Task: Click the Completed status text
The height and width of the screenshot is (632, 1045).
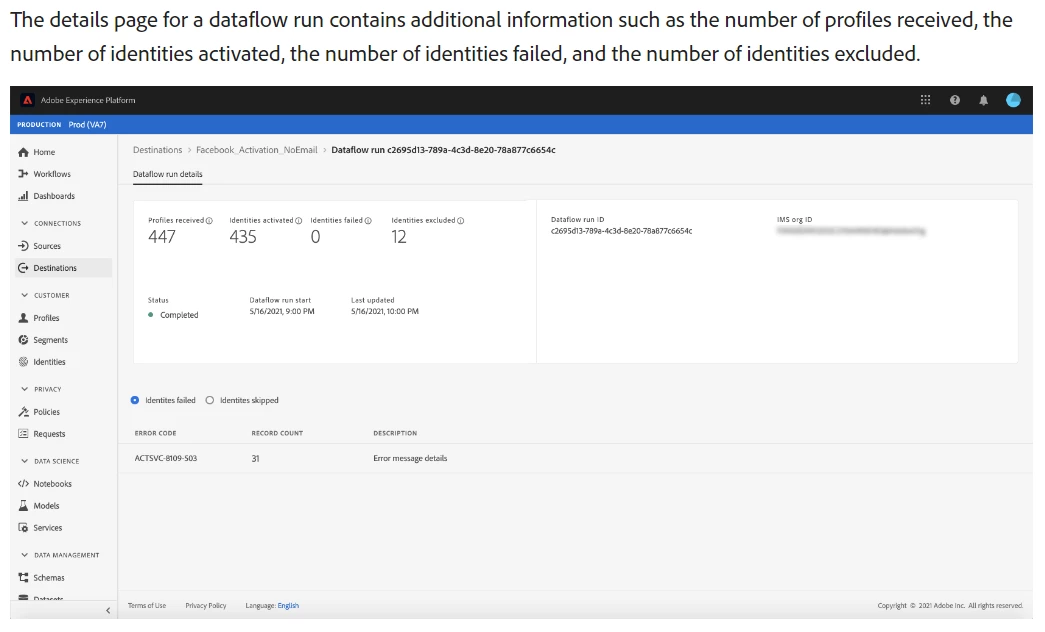Action: click(179, 315)
